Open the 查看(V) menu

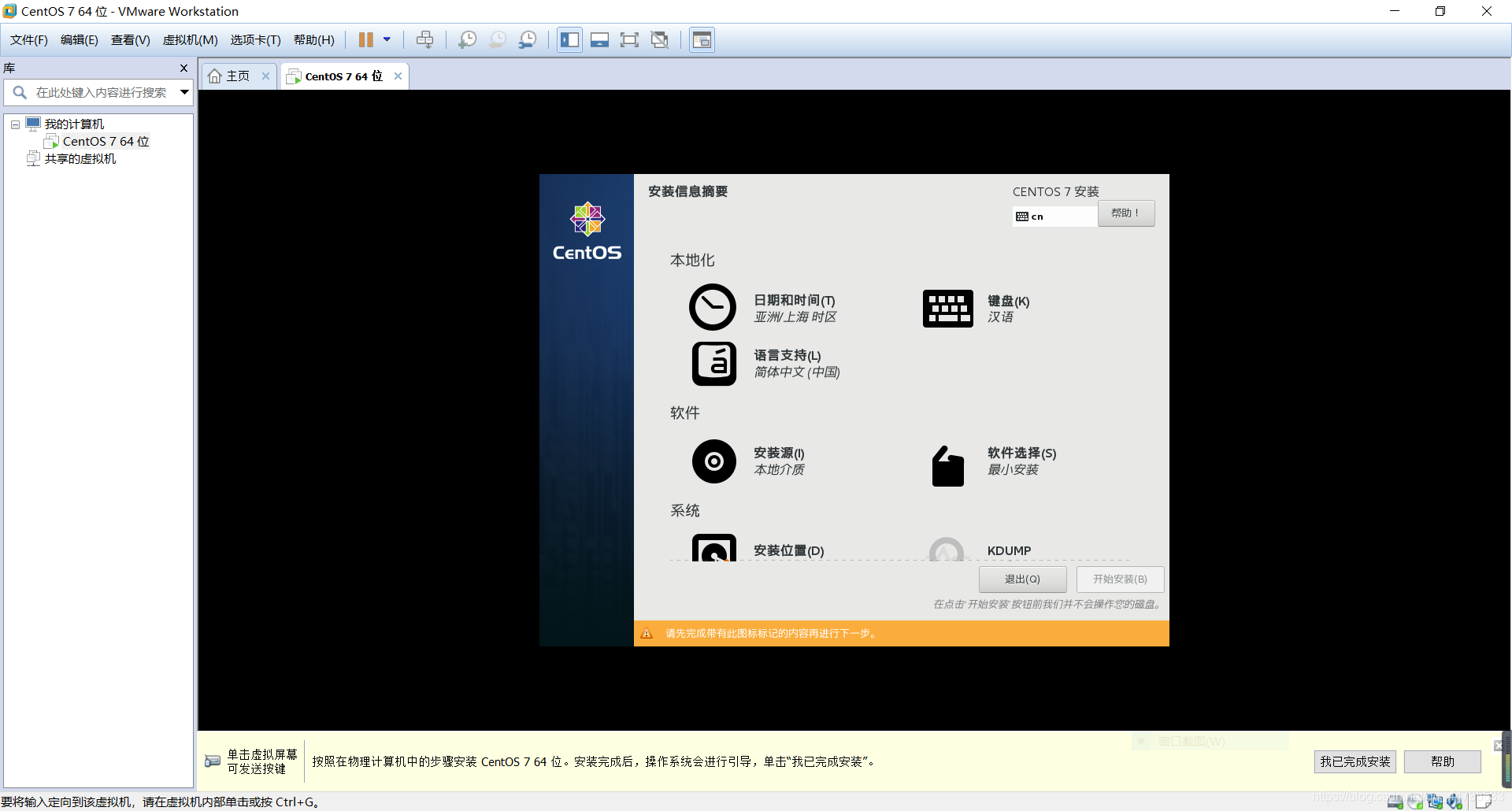click(x=131, y=40)
